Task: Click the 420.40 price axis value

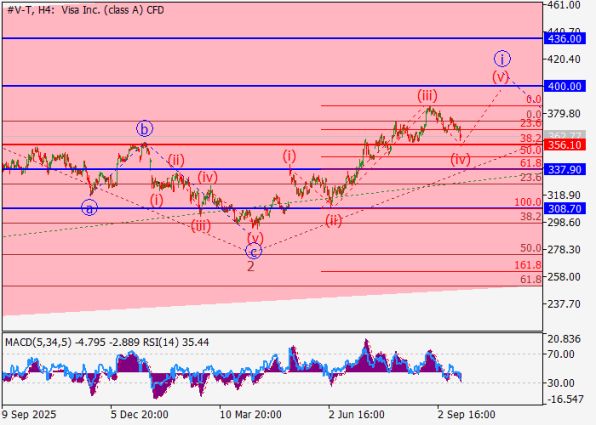Action: [x=564, y=59]
